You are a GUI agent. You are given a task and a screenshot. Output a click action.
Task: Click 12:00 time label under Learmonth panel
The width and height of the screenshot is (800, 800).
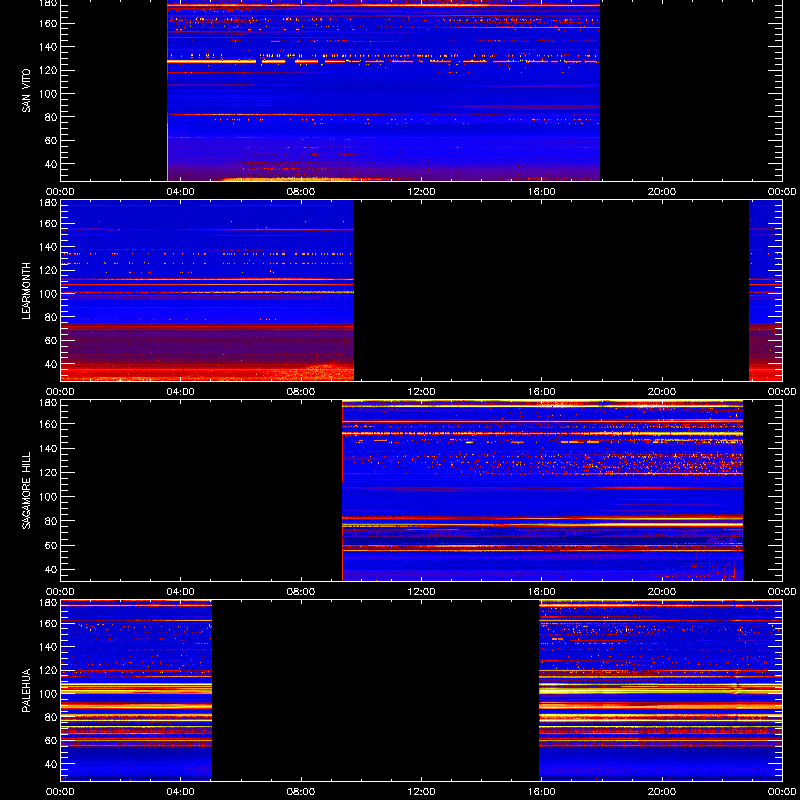[421, 392]
